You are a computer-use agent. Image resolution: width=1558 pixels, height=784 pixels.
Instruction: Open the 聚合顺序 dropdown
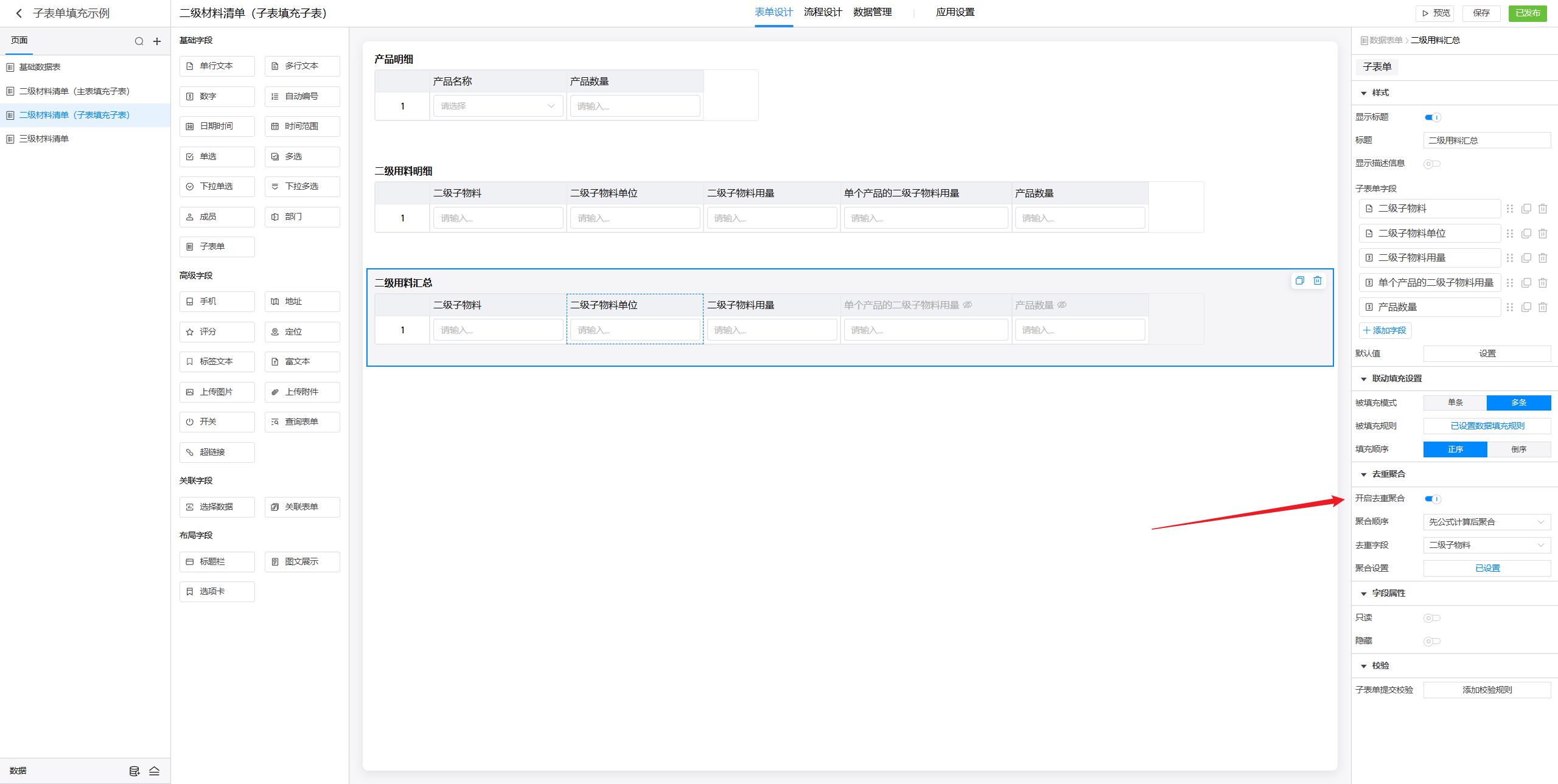coord(1486,522)
